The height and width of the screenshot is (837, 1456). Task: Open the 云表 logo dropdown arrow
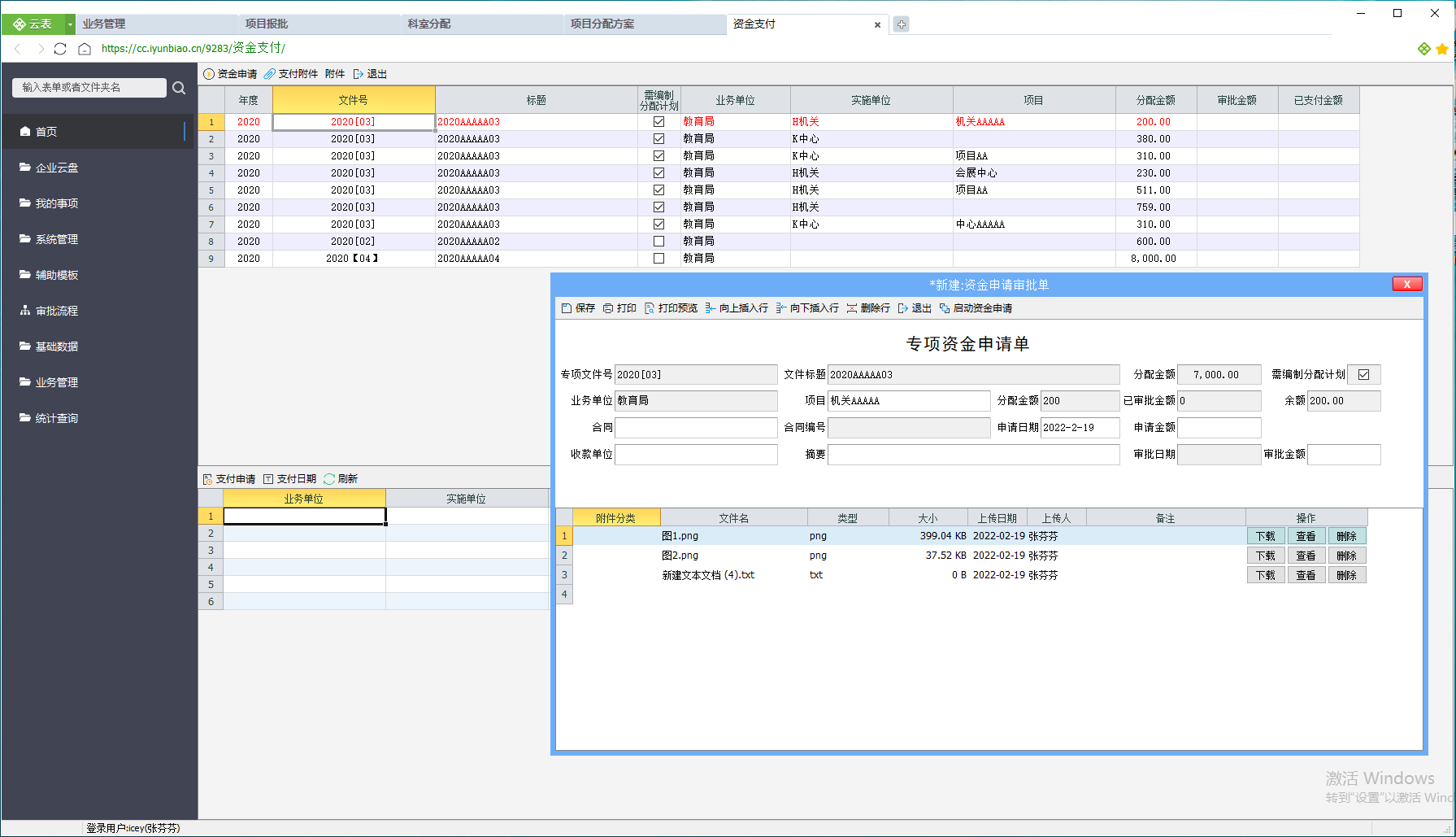pos(70,24)
